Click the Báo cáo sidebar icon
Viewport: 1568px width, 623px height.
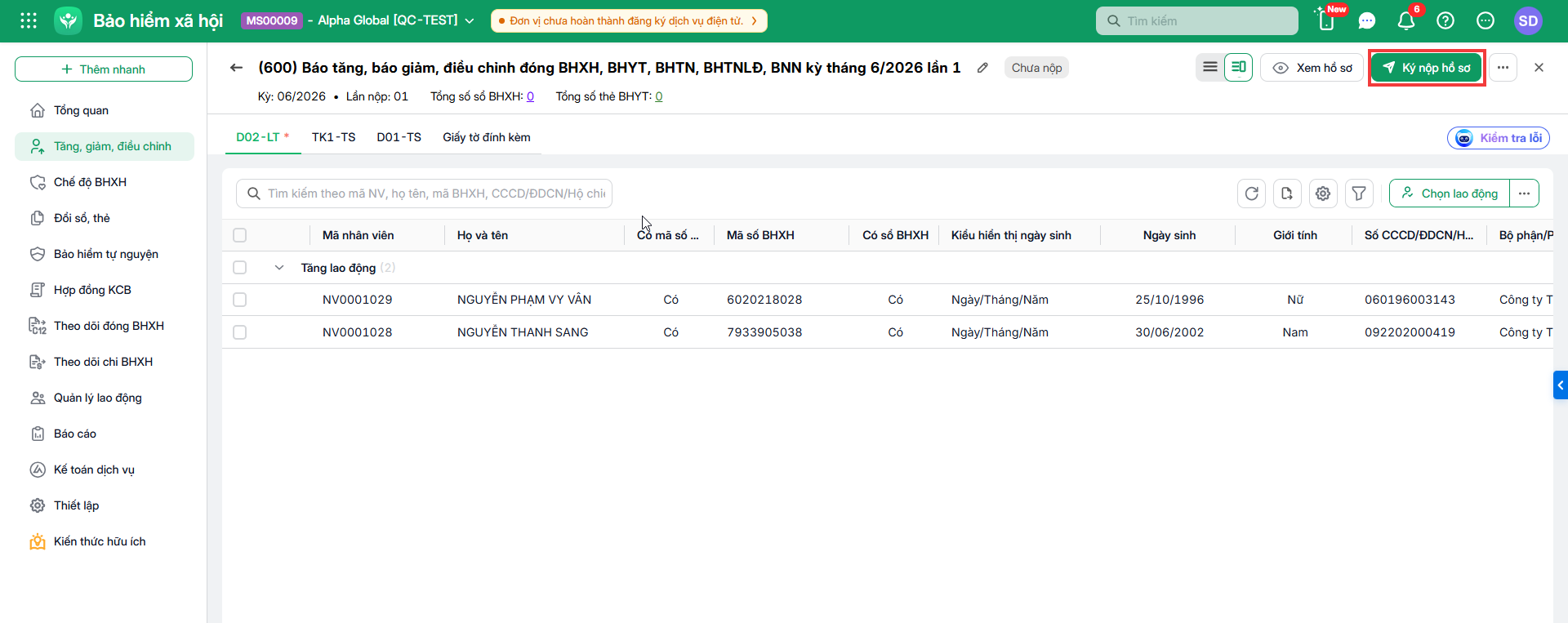(x=38, y=434)
